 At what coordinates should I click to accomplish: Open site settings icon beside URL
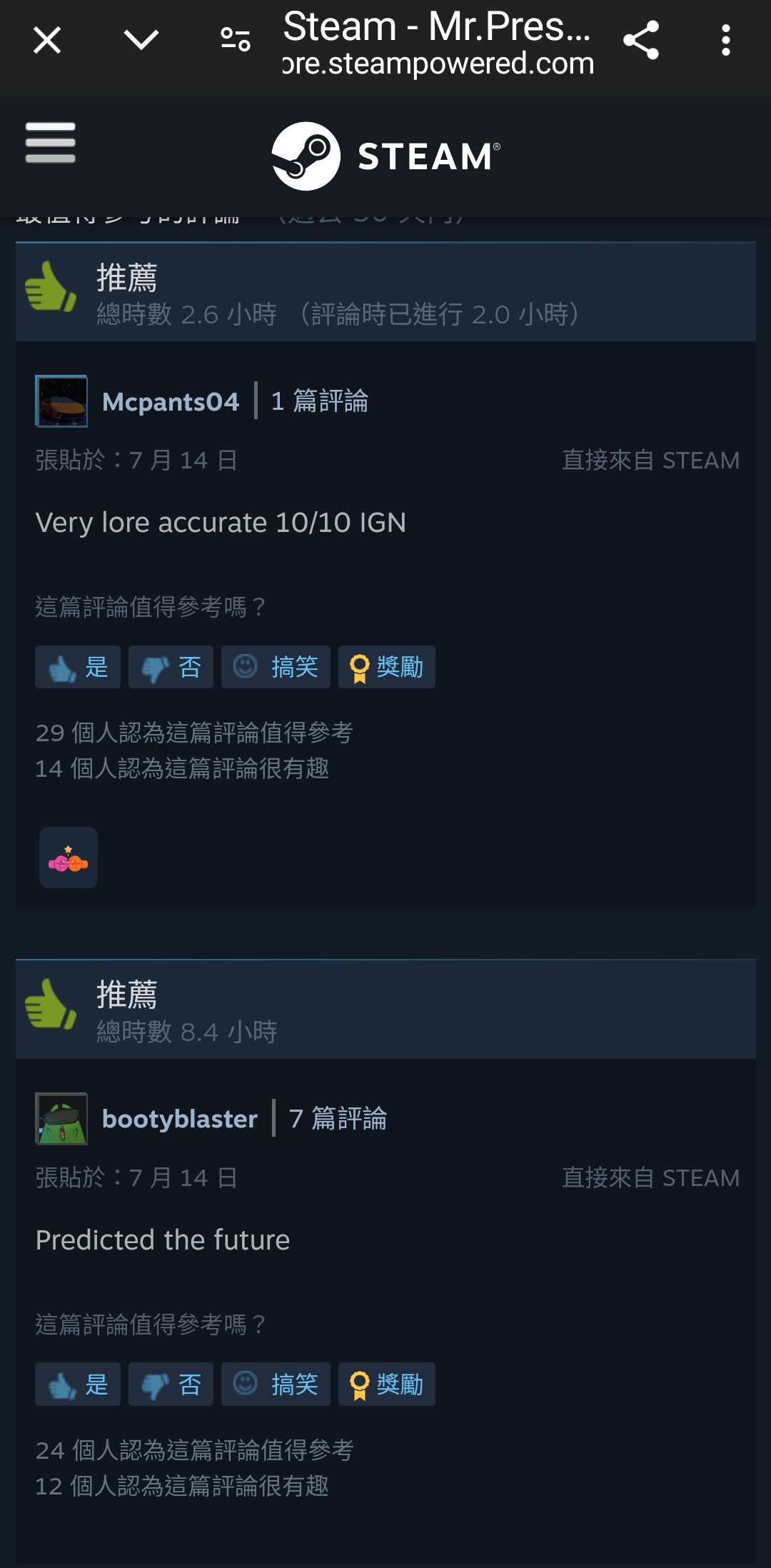[236, 40]
